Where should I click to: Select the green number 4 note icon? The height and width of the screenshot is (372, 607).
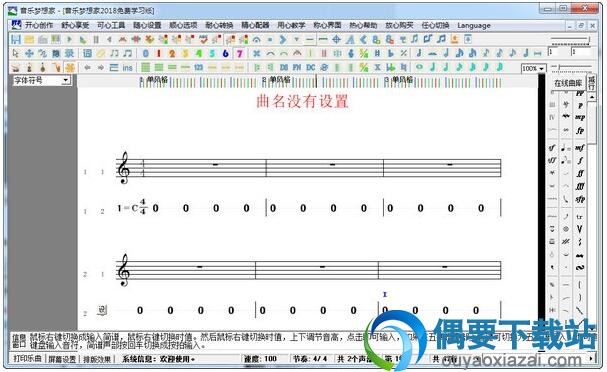point(199,53)
